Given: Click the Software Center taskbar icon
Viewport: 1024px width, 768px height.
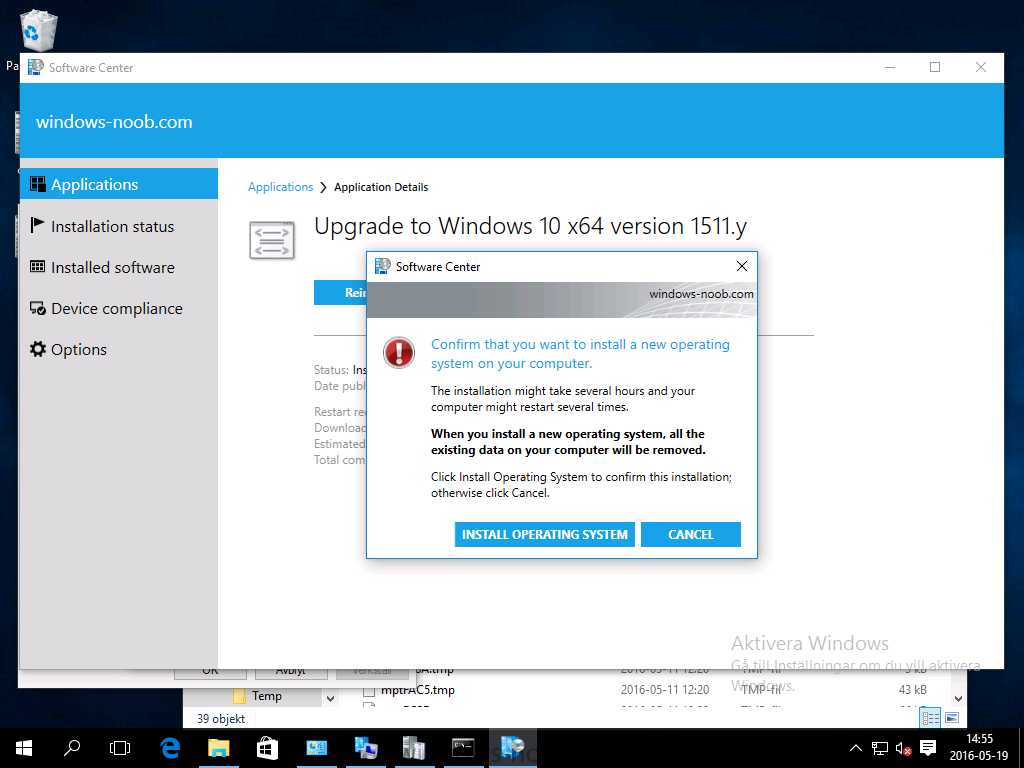Looking at the screenshot, I should [x=512, y=748].
